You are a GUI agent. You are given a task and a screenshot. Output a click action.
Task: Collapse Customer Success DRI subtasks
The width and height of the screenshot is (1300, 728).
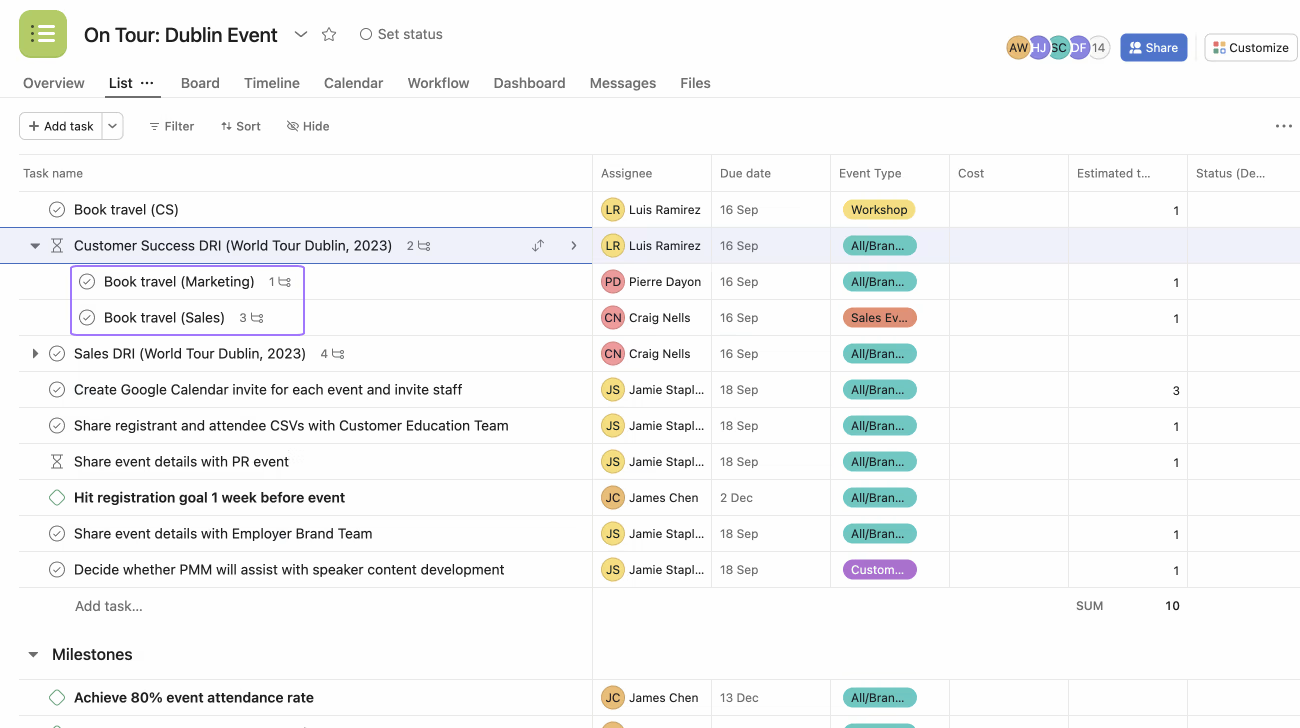point(35,245)
